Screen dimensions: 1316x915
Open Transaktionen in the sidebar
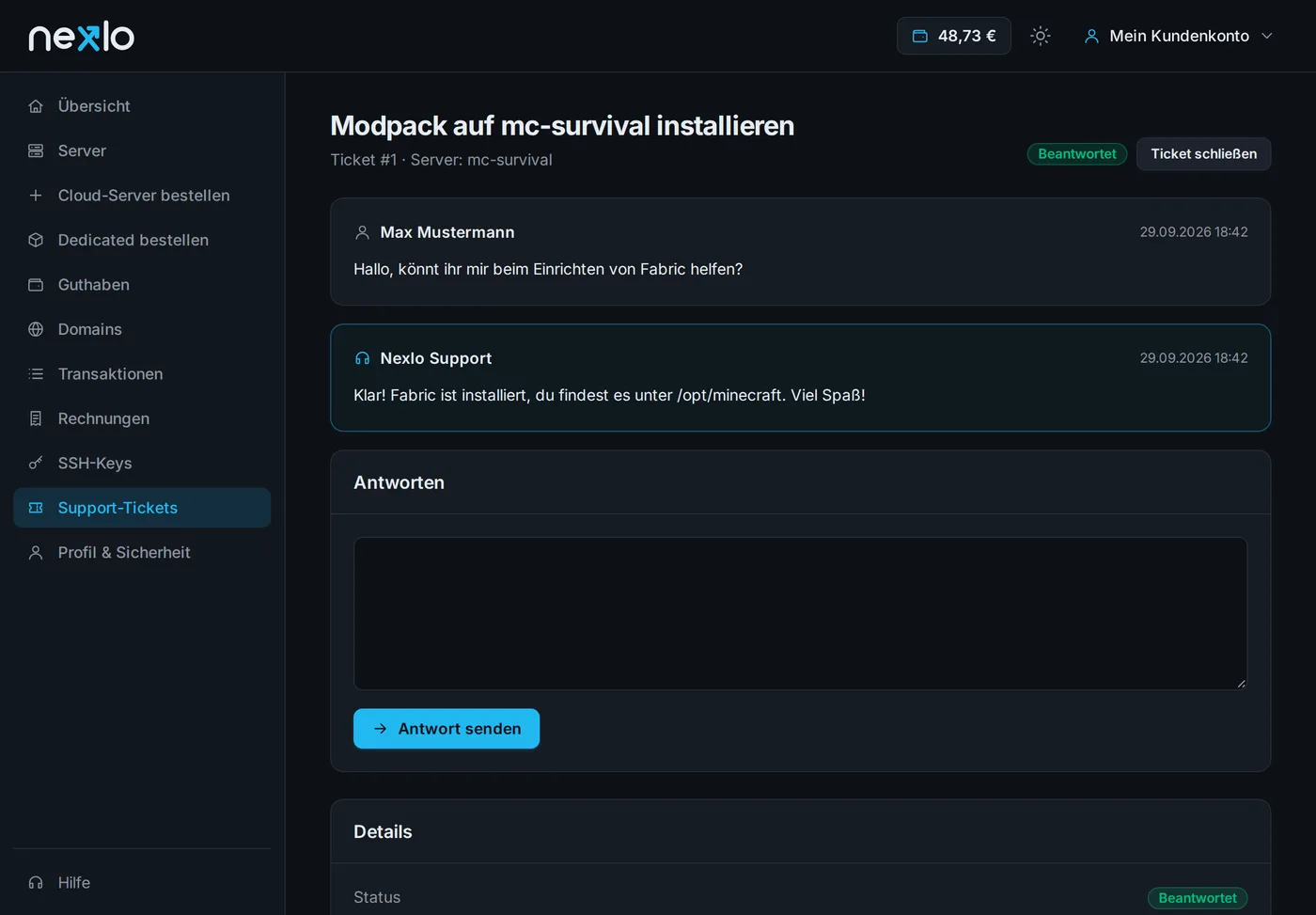pos(142,374)
